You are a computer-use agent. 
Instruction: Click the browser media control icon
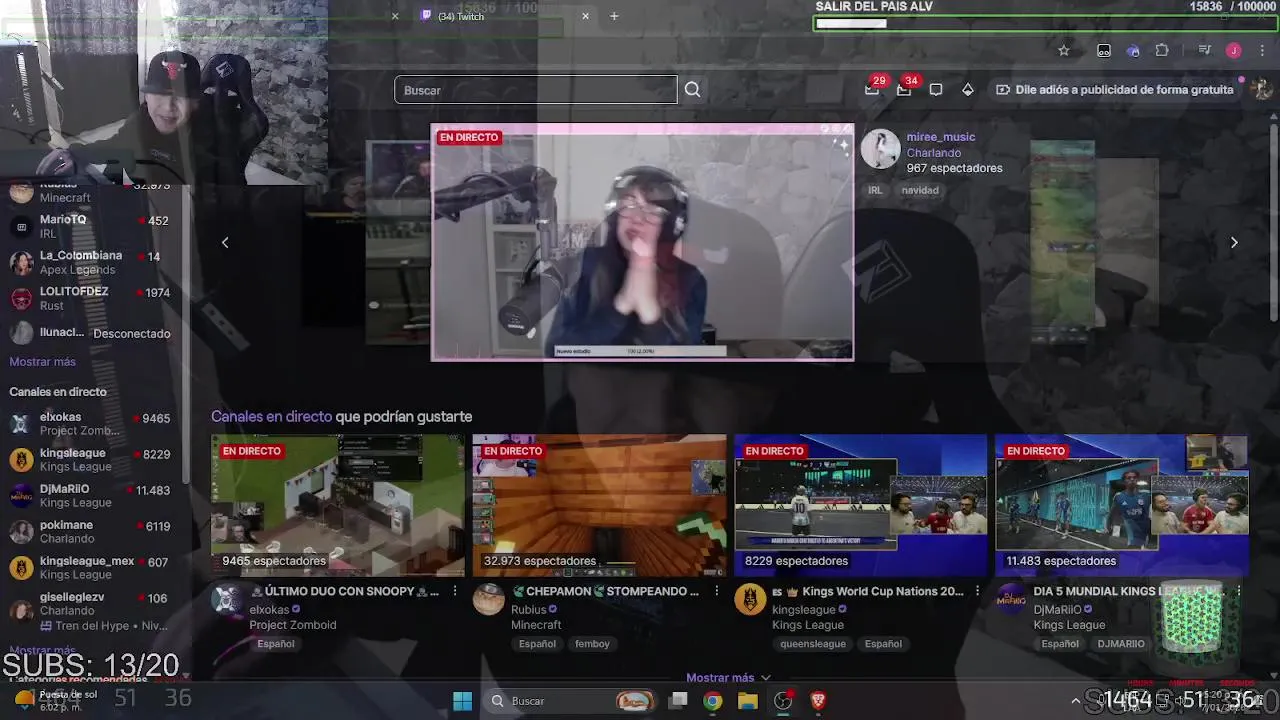1205,50
